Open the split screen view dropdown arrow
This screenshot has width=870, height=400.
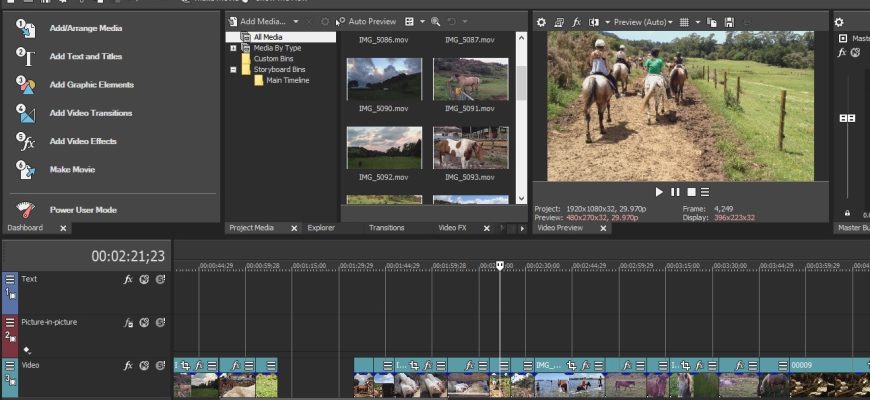[x=608, y=23]
